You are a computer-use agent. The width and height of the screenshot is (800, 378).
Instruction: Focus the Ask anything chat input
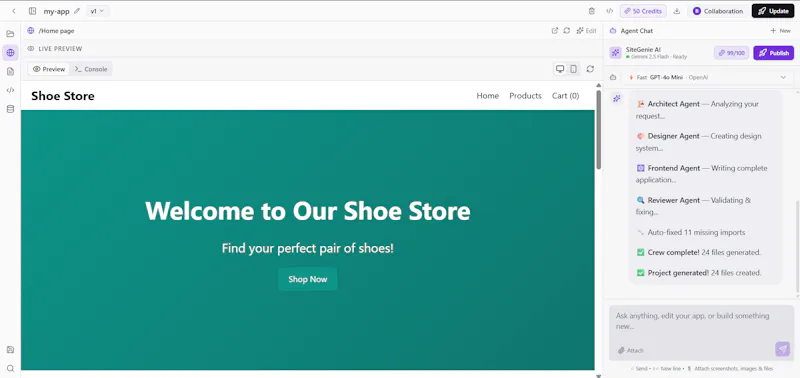click(x=702, y=321)
